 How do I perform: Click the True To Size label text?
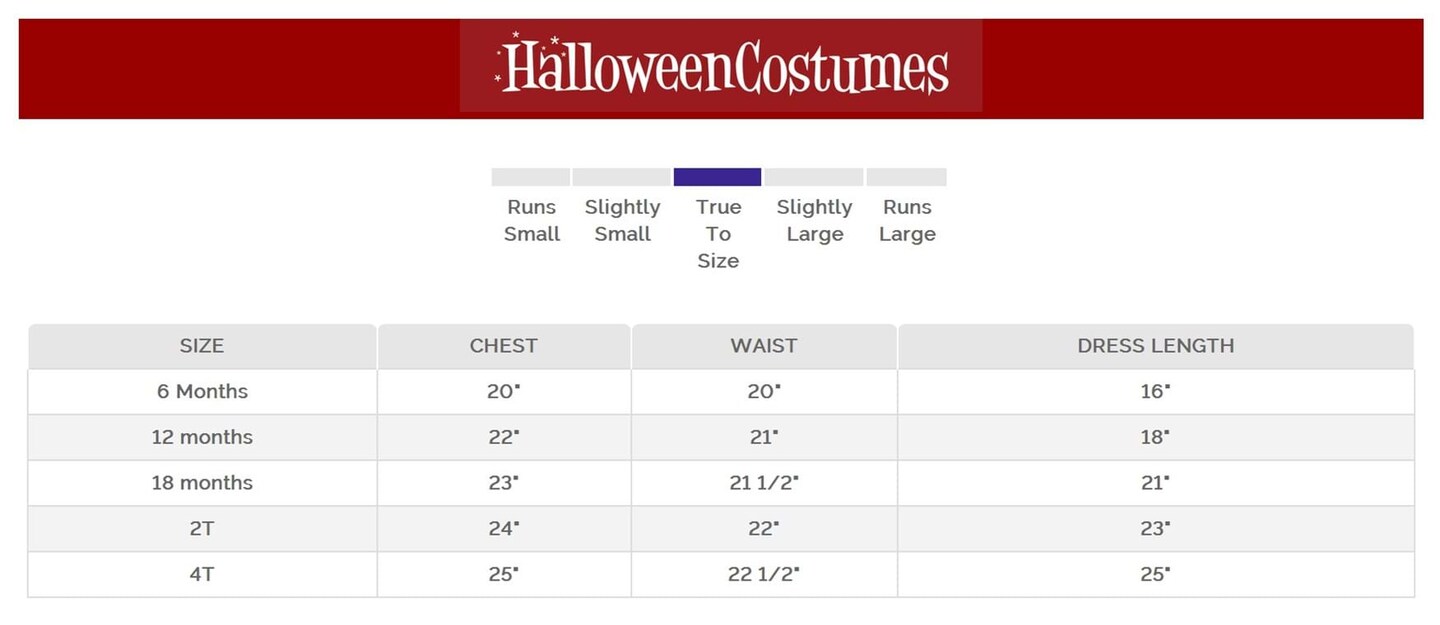pyautogui.click(x=718, y=234)
